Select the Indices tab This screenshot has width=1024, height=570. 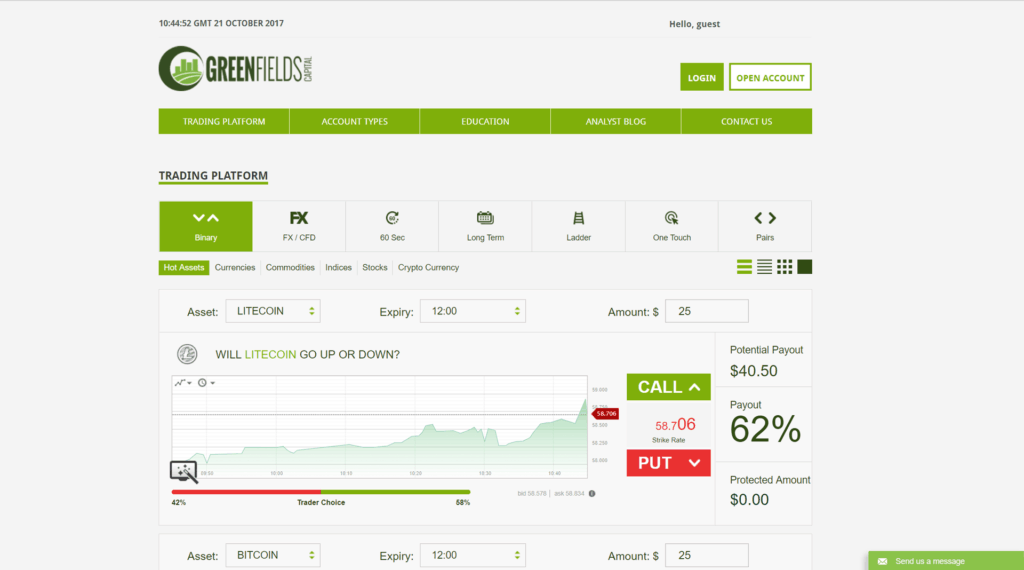pos(338,268)
